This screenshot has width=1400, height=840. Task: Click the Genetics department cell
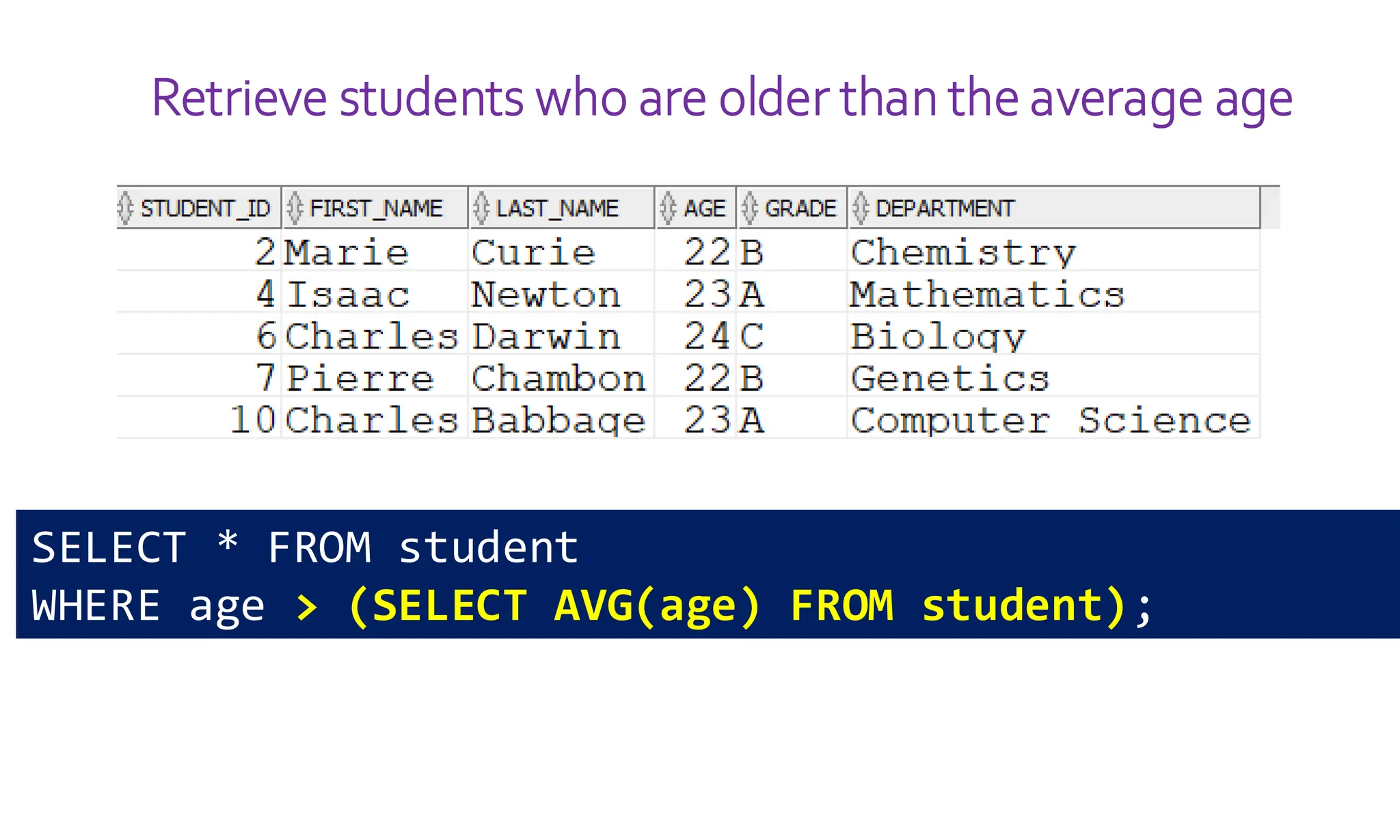(950, 378)
